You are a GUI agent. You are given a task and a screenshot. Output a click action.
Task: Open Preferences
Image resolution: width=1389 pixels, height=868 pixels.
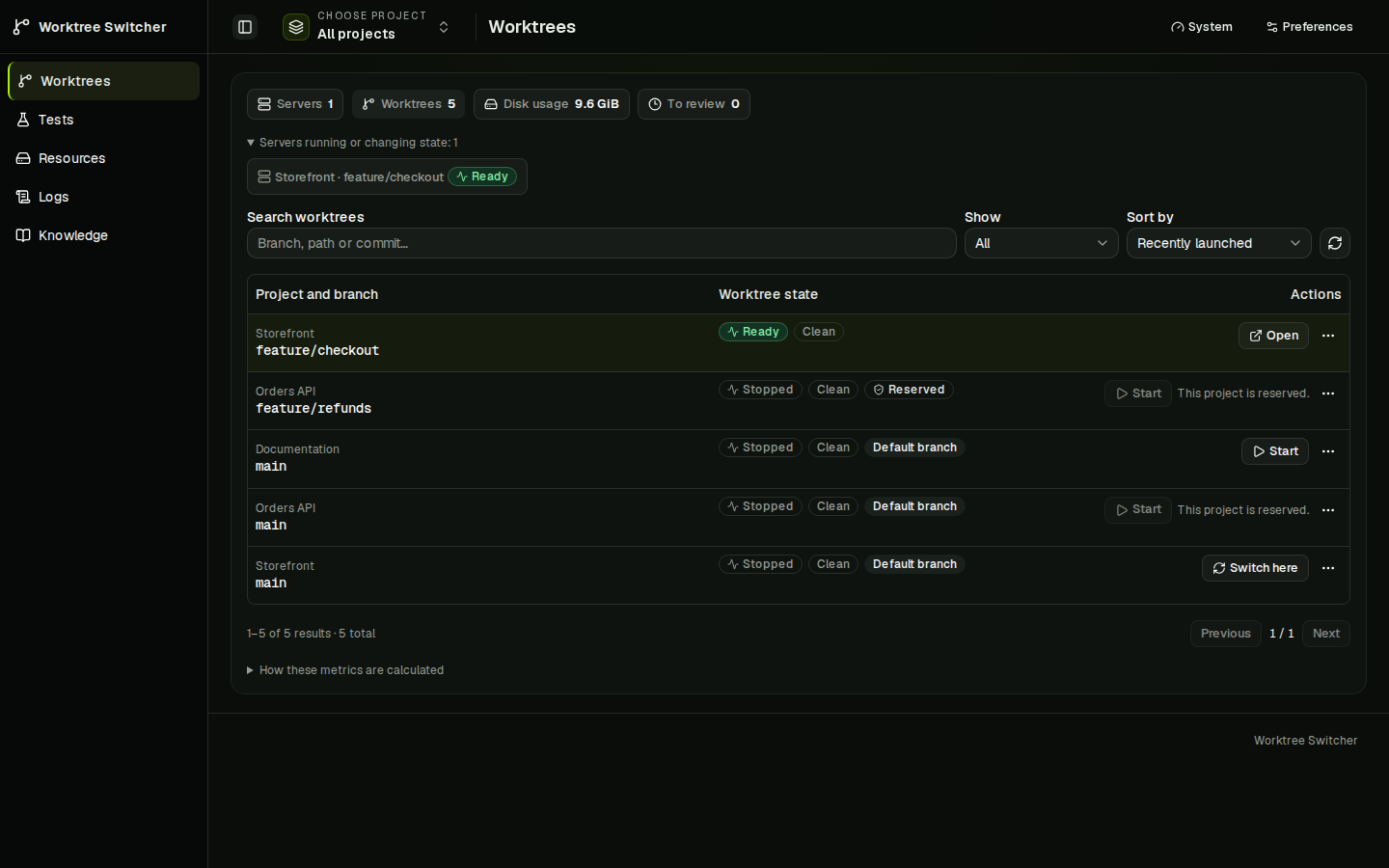click(x=1310, y=27)
